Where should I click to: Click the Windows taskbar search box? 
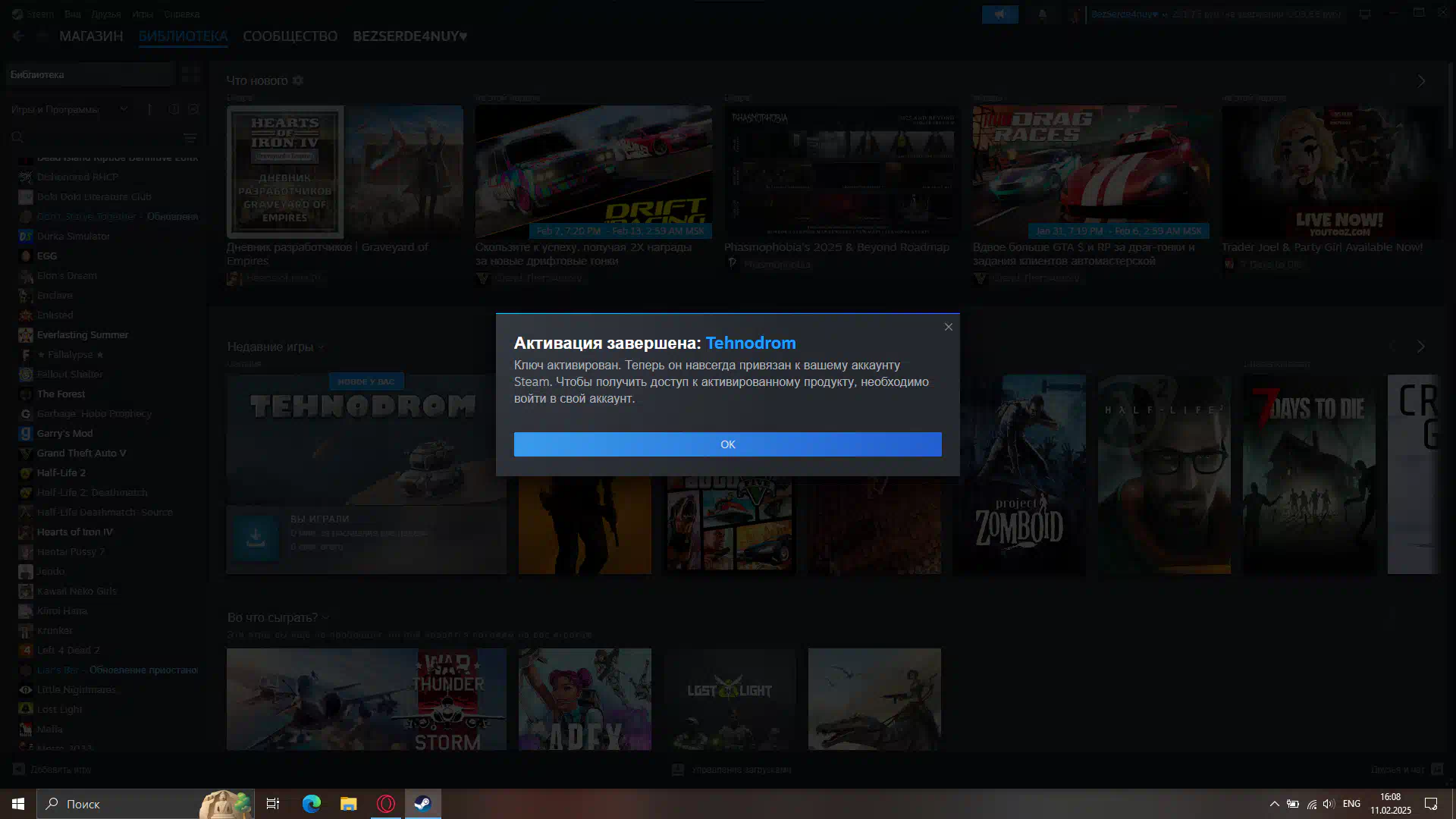coord(144,804)
